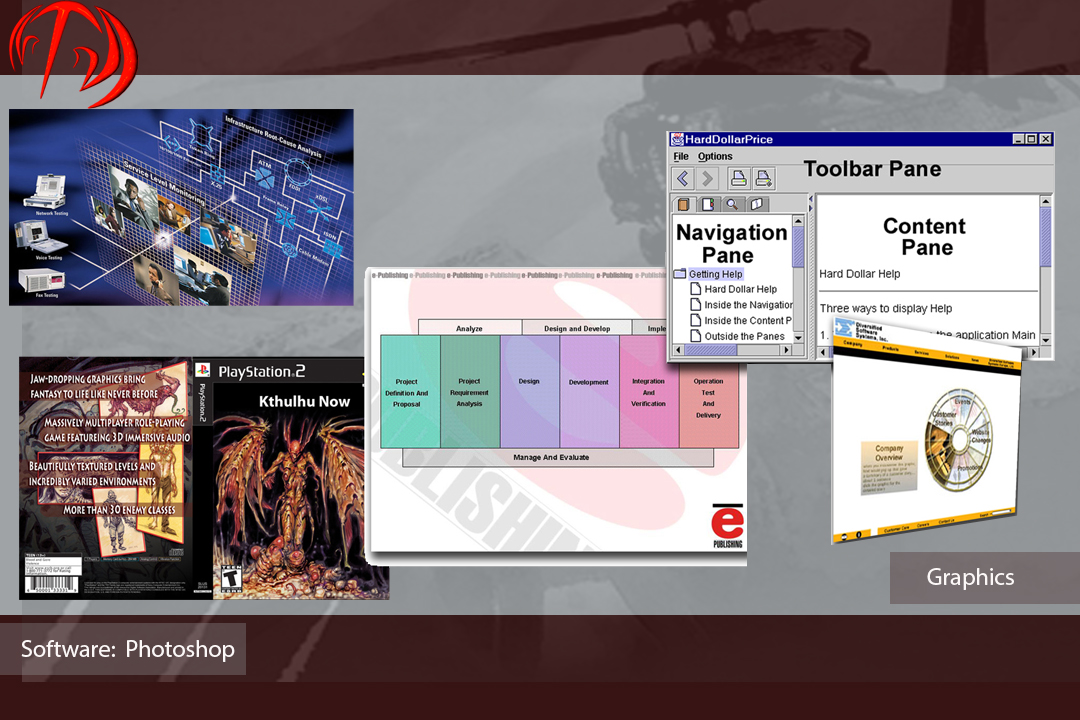
Task: Open the fourth navigation tab with open-book icon
Action: tap(756, 204)
